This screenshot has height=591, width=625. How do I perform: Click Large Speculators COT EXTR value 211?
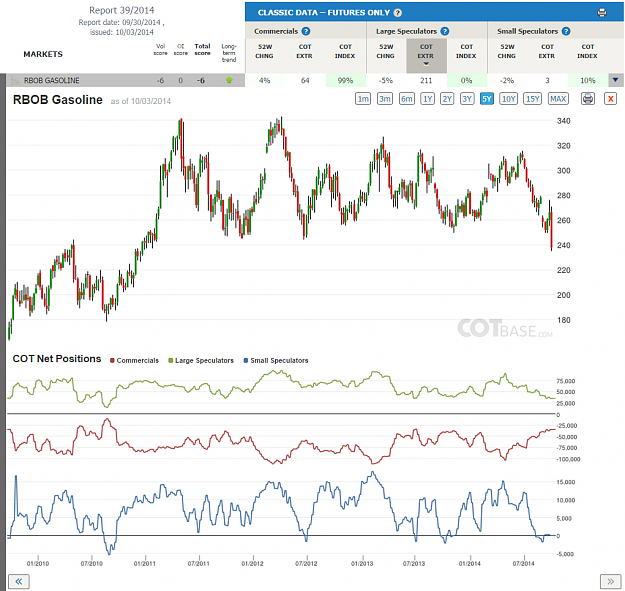click(426, 81)
